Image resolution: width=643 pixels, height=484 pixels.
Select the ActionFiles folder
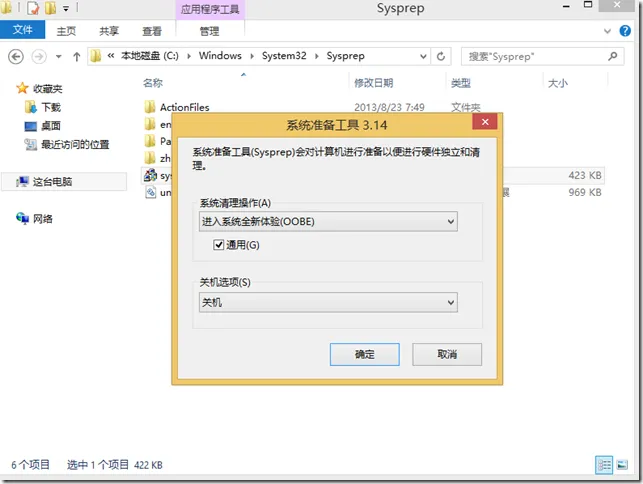(x=185, y=107)
